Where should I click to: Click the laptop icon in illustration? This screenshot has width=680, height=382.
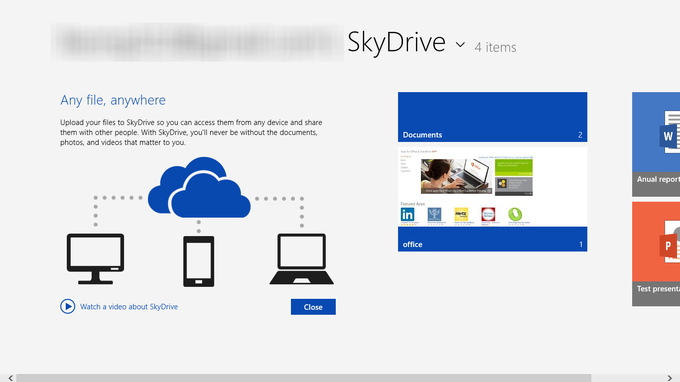[x=302, y=259]
